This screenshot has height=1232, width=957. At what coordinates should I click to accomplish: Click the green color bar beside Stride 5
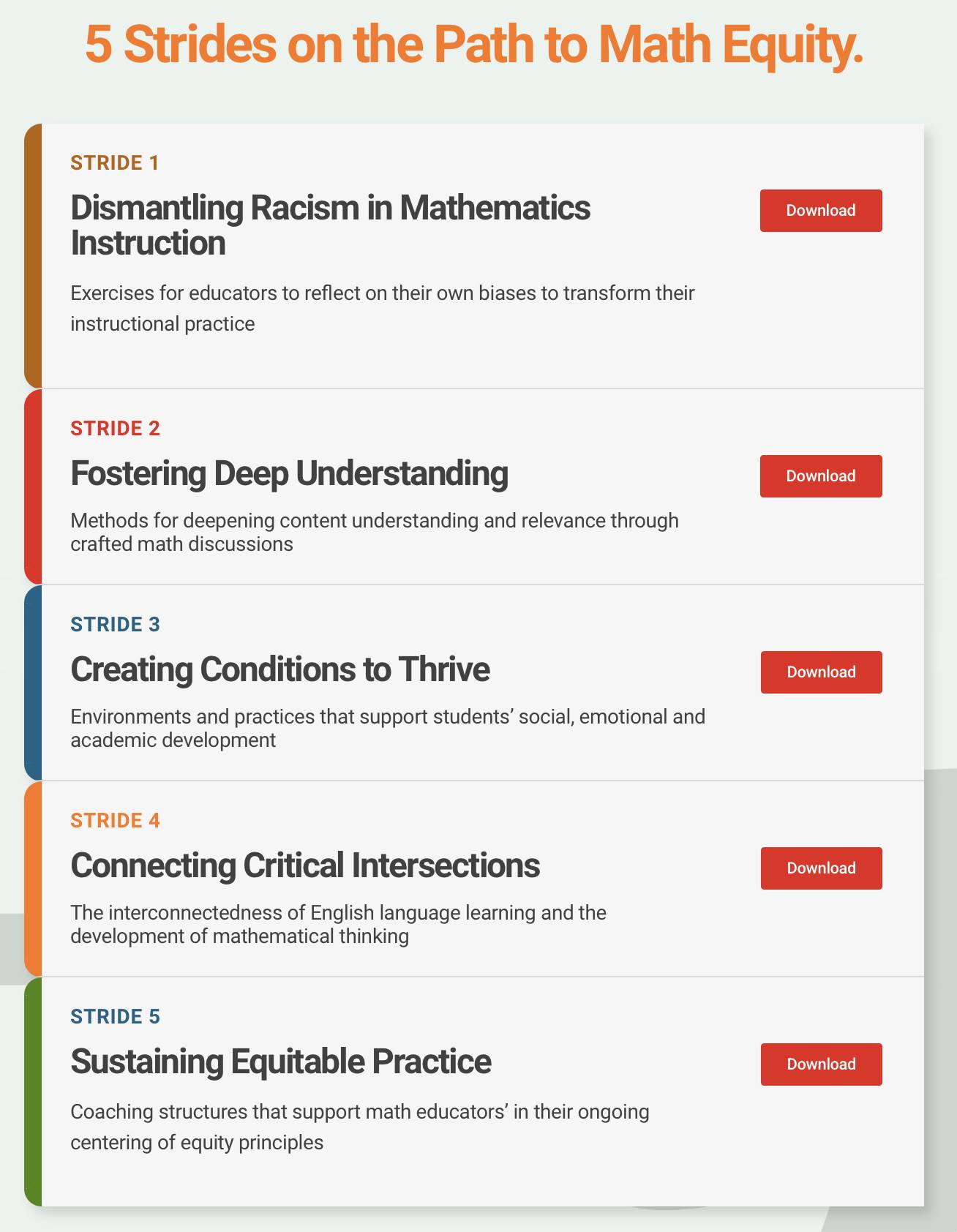(x=33, y=1092)
